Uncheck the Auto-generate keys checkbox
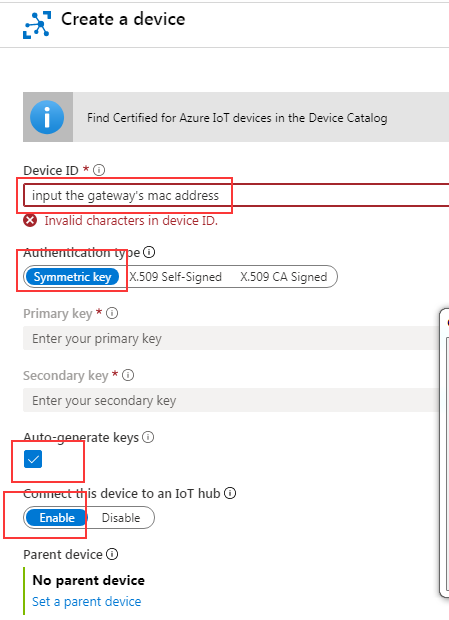 tap(33, 459)
